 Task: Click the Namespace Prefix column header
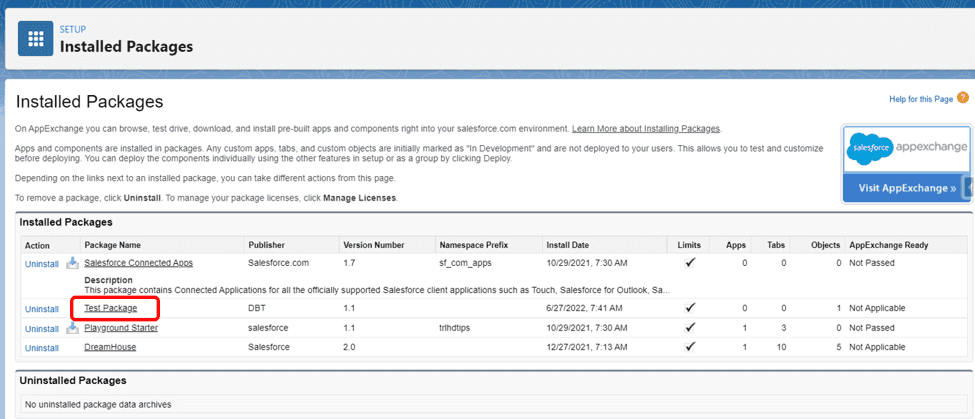(473, 245)
